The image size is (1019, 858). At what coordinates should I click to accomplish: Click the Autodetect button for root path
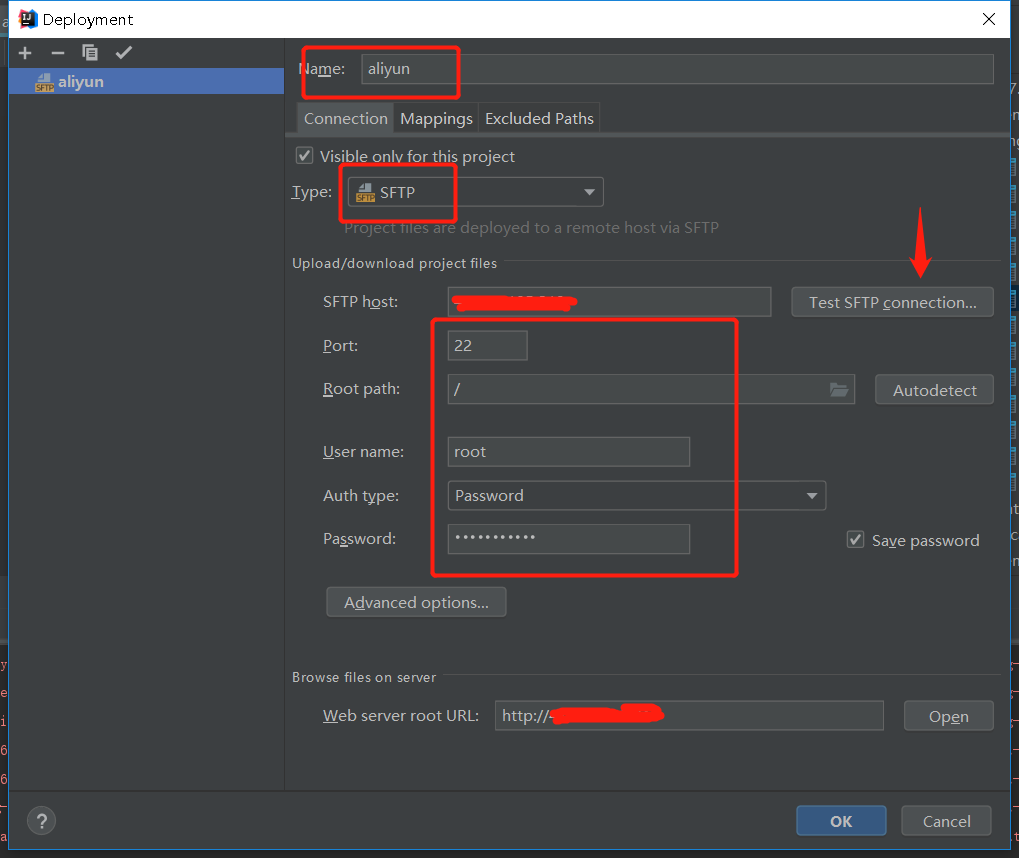933,389
